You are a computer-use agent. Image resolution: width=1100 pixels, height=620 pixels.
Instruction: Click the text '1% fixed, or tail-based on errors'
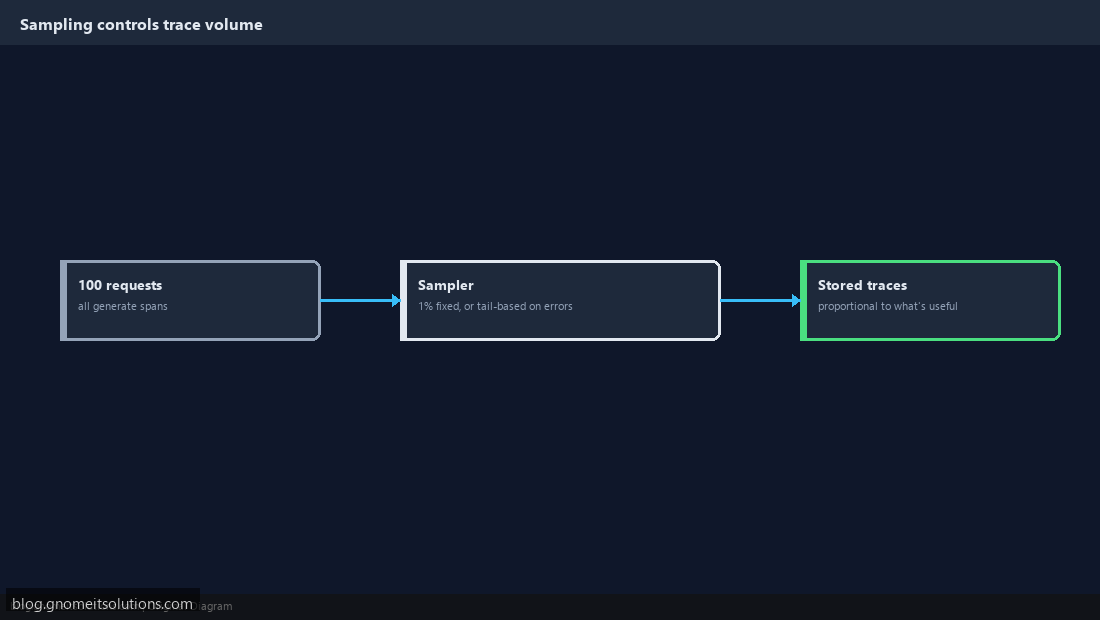pyautogui.click(x=495, y=306)
